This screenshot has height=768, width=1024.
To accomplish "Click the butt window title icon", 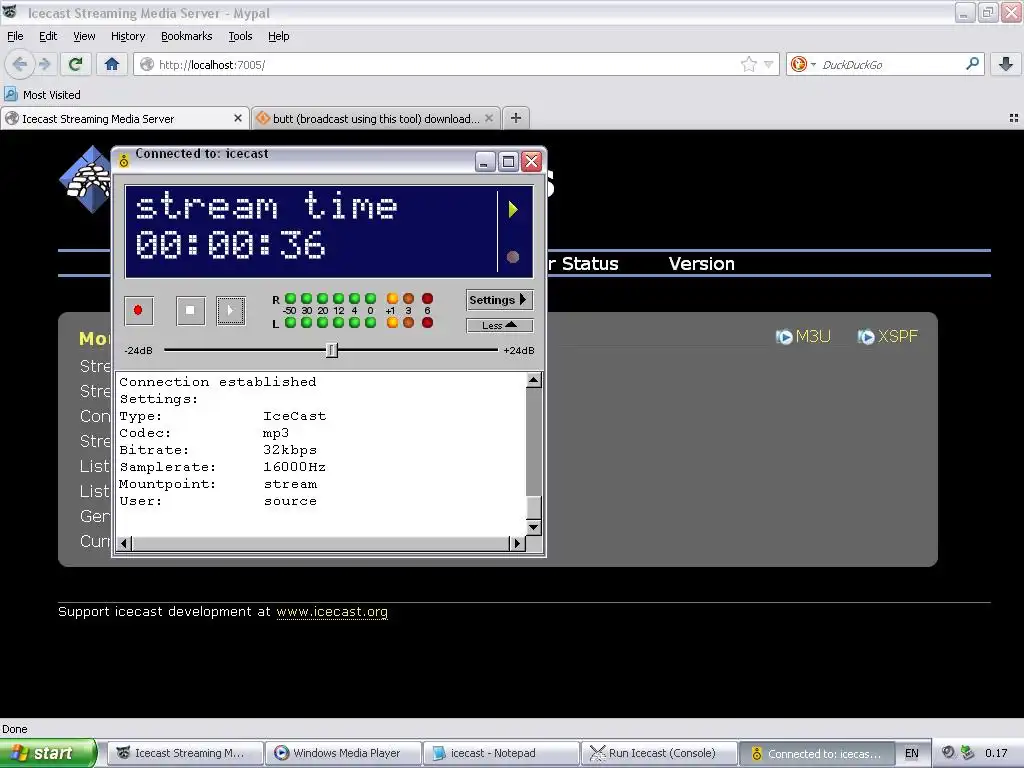I will click(x=123, y=161).
